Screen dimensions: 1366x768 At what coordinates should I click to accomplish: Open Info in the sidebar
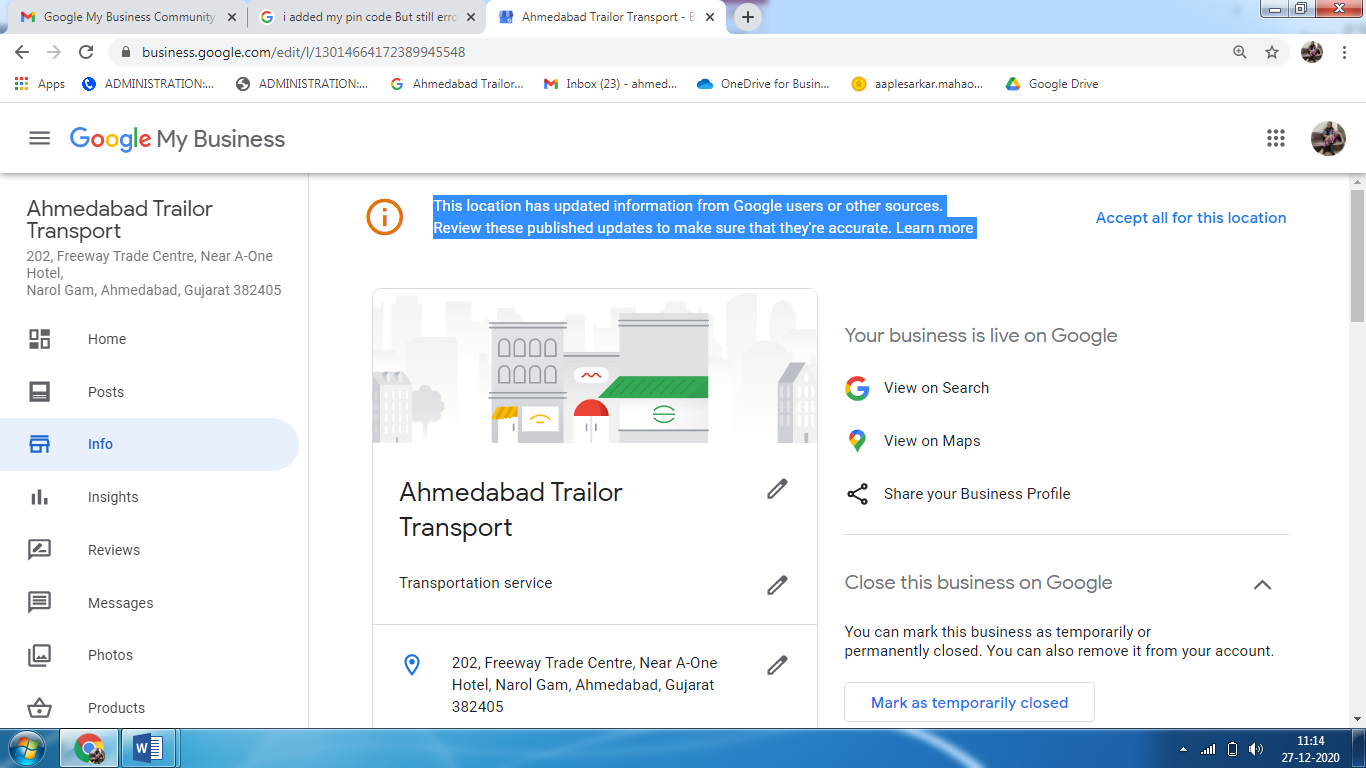click(x=149, y=444)
